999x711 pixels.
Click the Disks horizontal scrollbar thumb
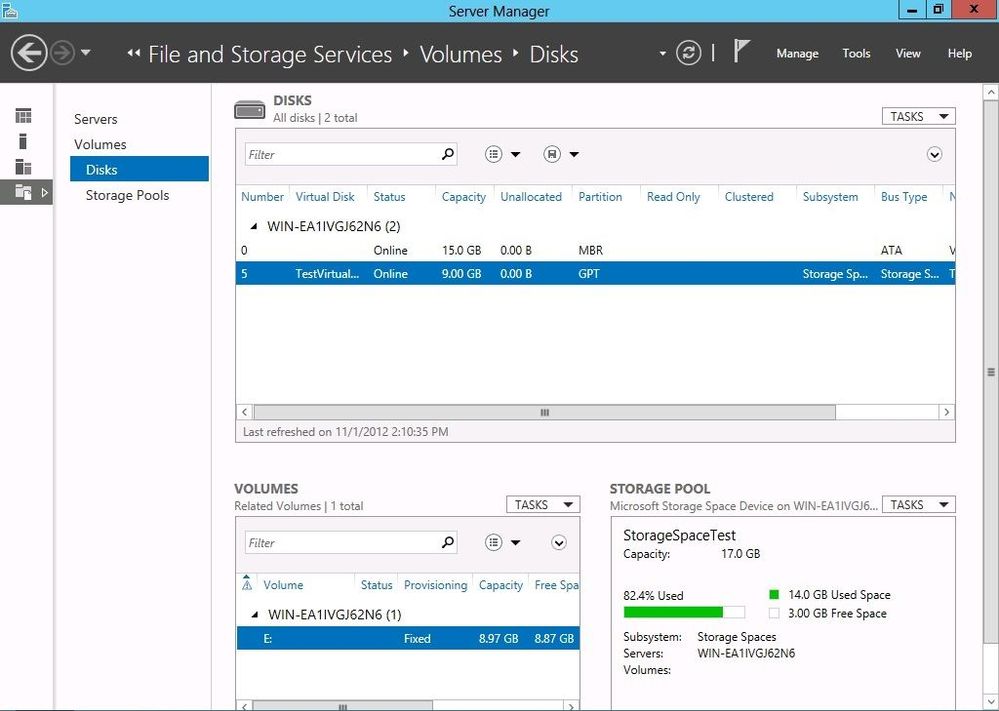click(544, 412)
